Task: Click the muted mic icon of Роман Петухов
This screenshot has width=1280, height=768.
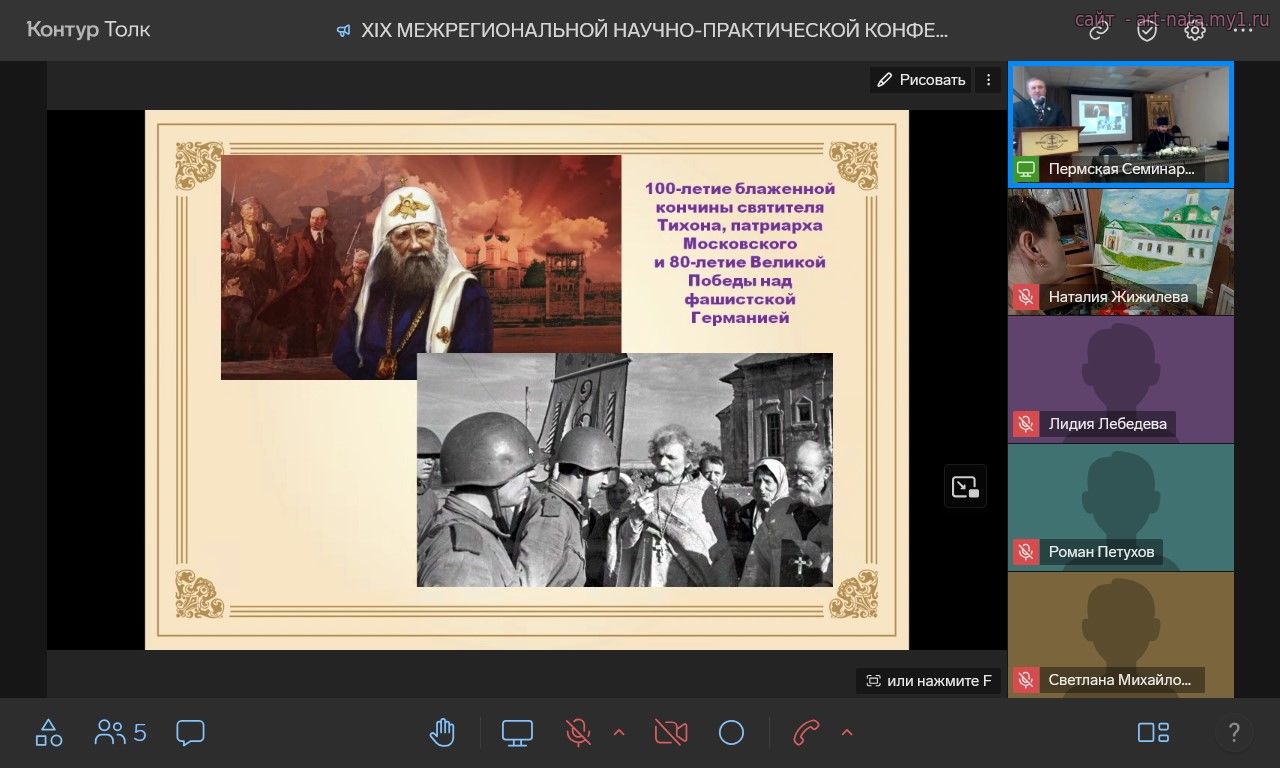Action: (x=1026, y=552)
